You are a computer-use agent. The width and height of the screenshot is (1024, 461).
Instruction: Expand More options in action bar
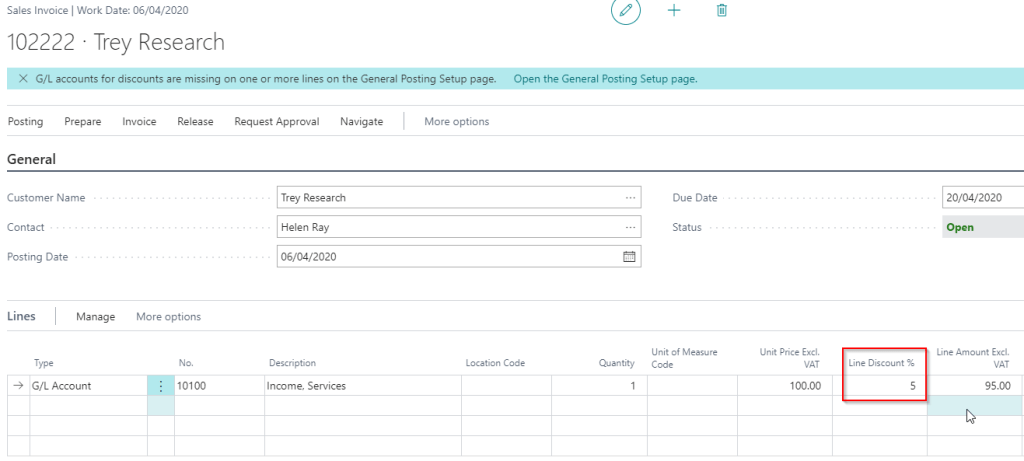pyautogui.click(x=457, y=122)
